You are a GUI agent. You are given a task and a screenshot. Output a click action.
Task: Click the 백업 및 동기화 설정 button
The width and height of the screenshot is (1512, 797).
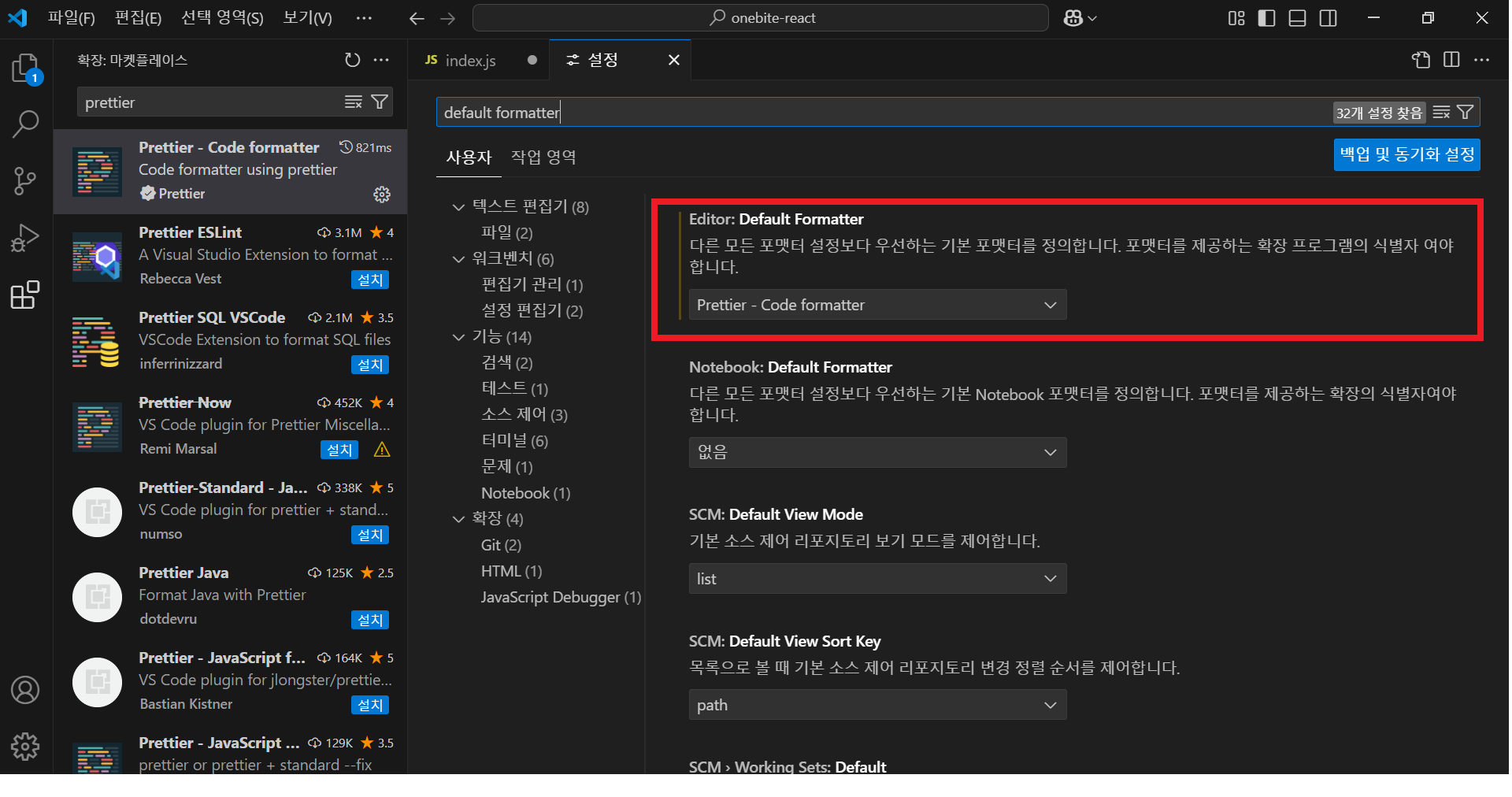click(x=1406, y=154)
